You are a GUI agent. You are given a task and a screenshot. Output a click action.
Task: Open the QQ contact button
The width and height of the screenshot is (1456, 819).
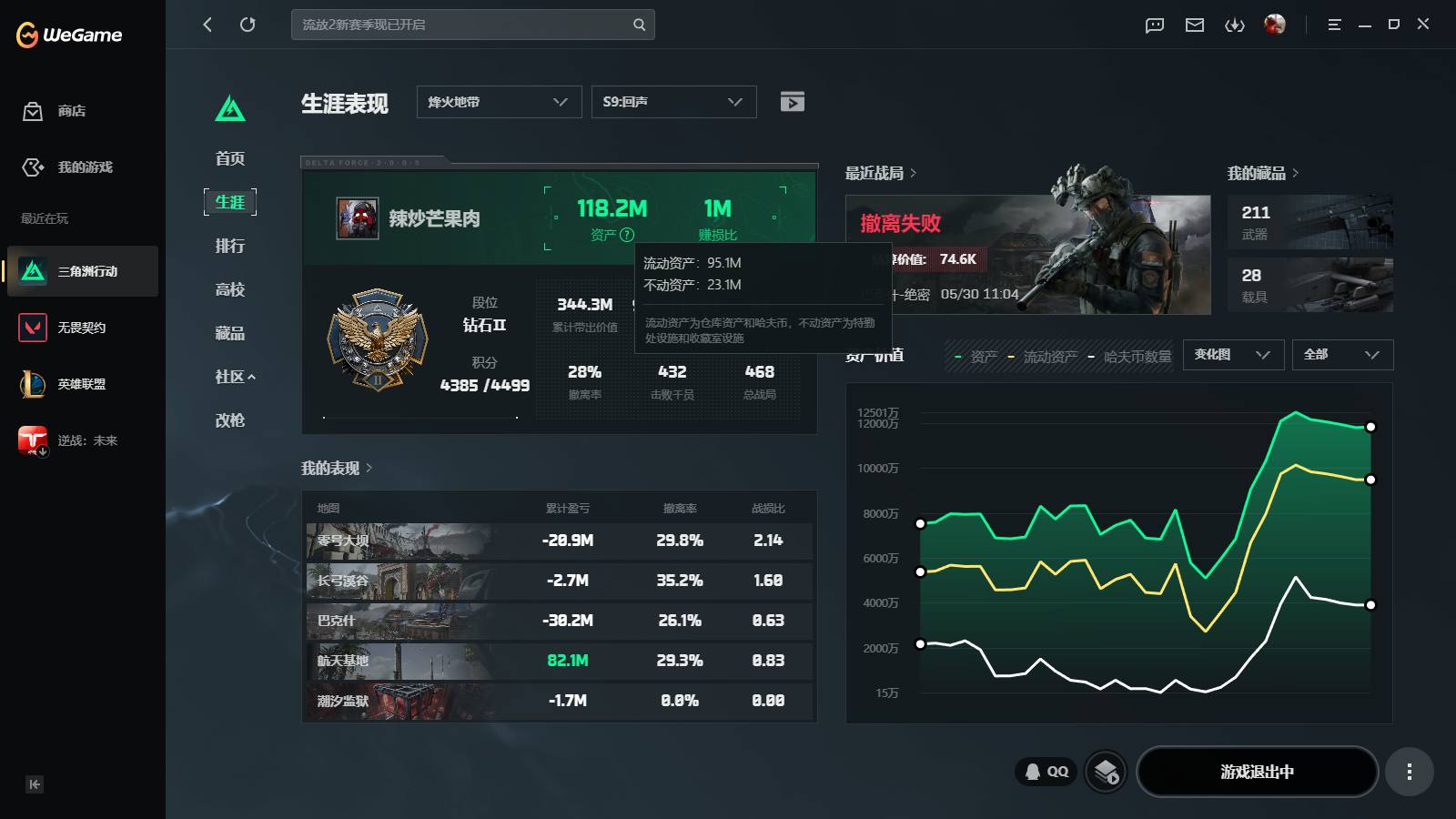point(1046,772)
